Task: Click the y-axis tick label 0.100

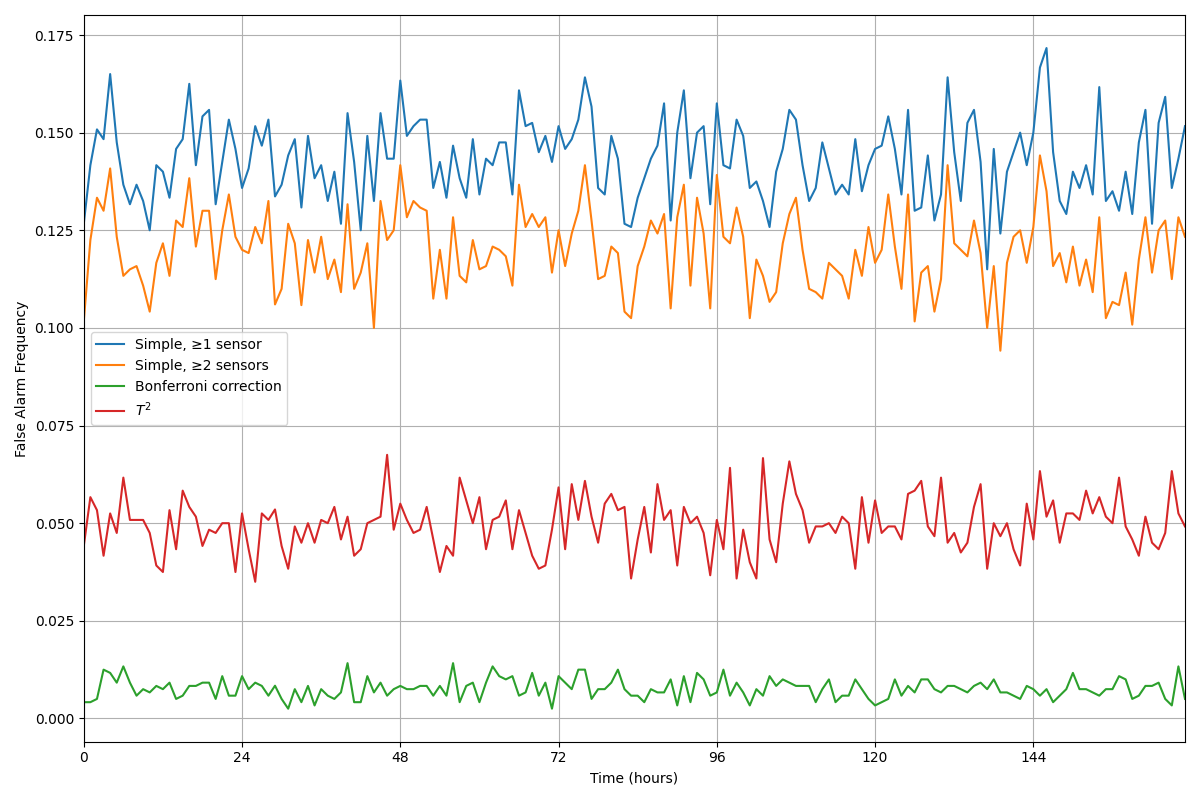Action: (x=55, y=328)
